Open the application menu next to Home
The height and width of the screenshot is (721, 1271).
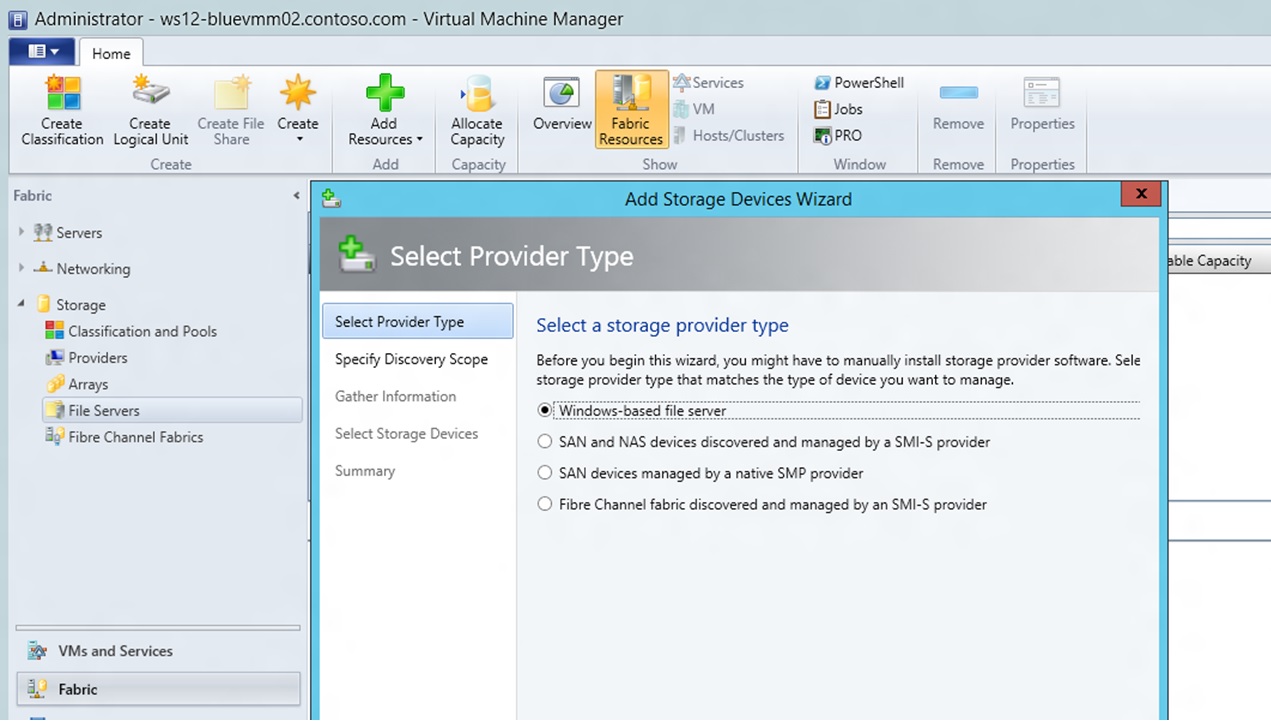pyautogui.click(x=41, y=52)
